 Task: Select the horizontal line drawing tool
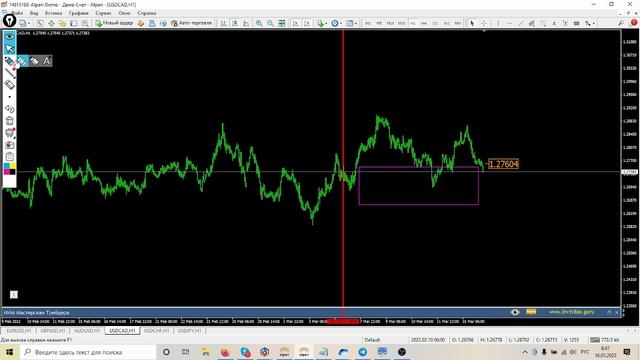coord(509,23)
